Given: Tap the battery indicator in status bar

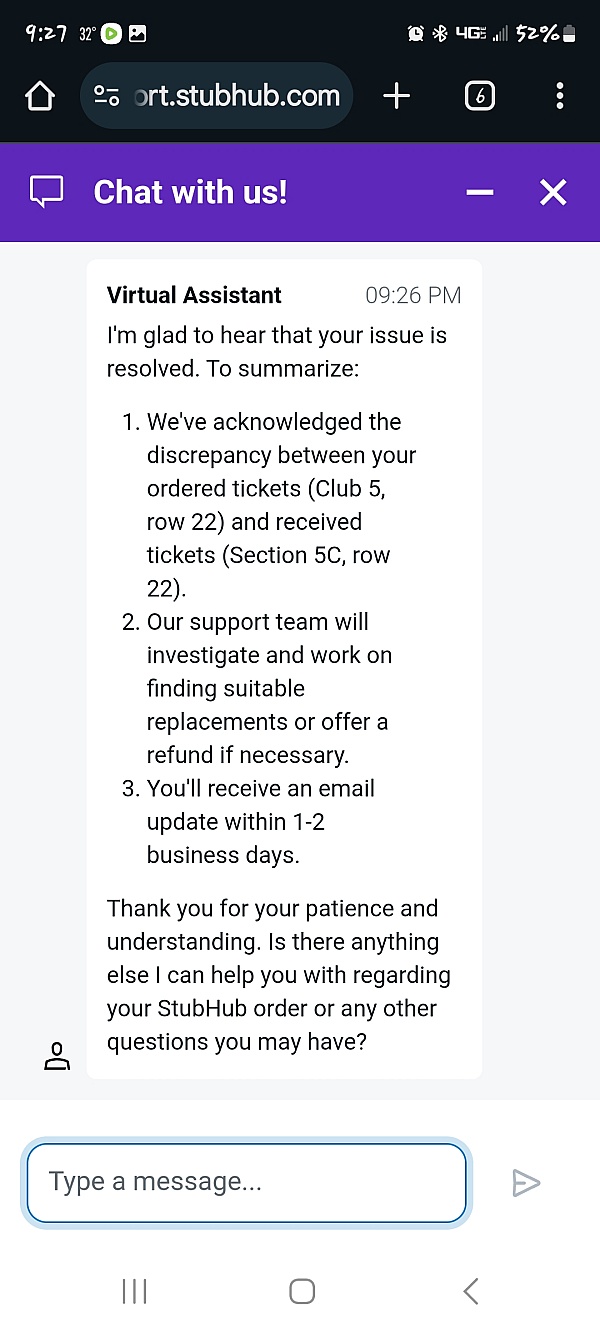Looking at the screenshot, I should 569,34.
